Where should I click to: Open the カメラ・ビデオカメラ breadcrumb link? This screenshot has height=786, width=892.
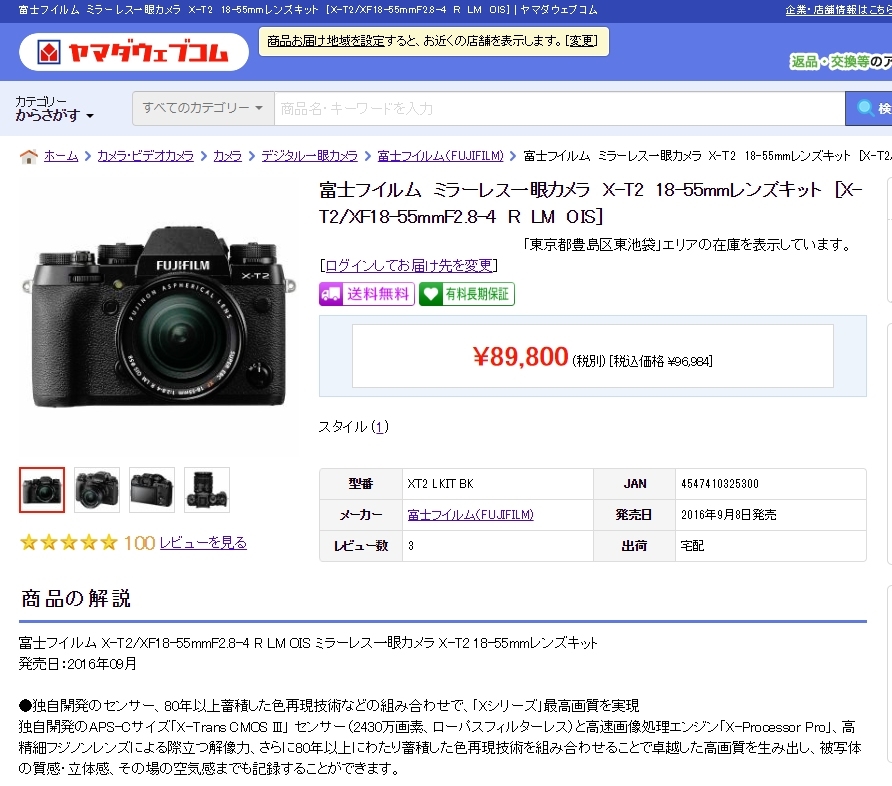(x=146, y=156)
